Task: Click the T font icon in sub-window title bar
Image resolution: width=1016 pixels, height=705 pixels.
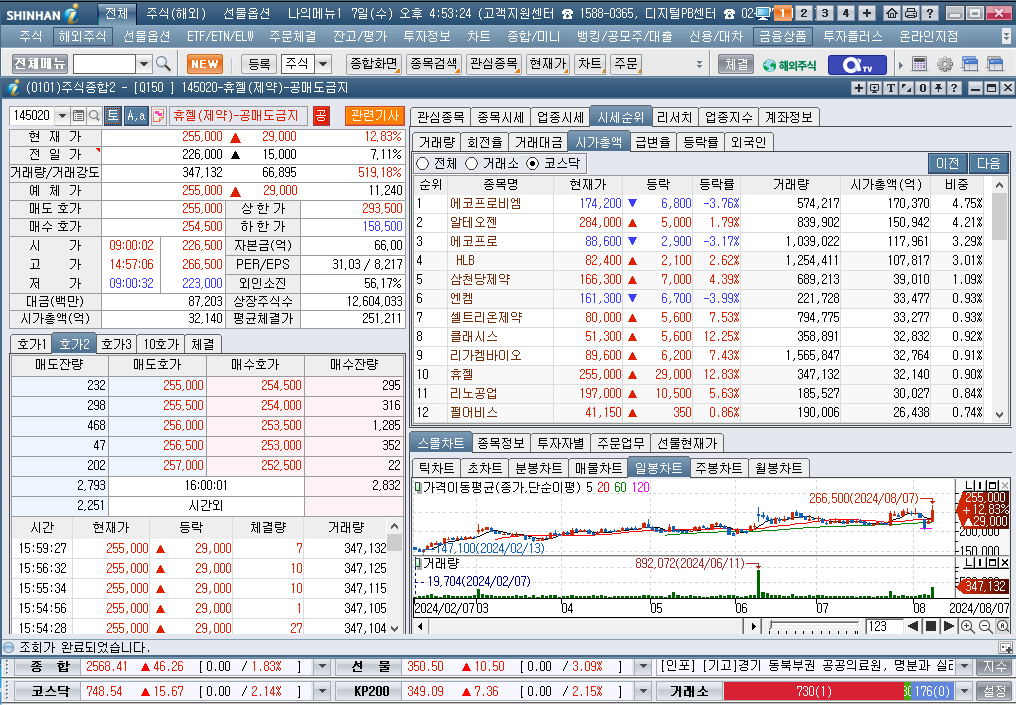Action: click(890, 87)
